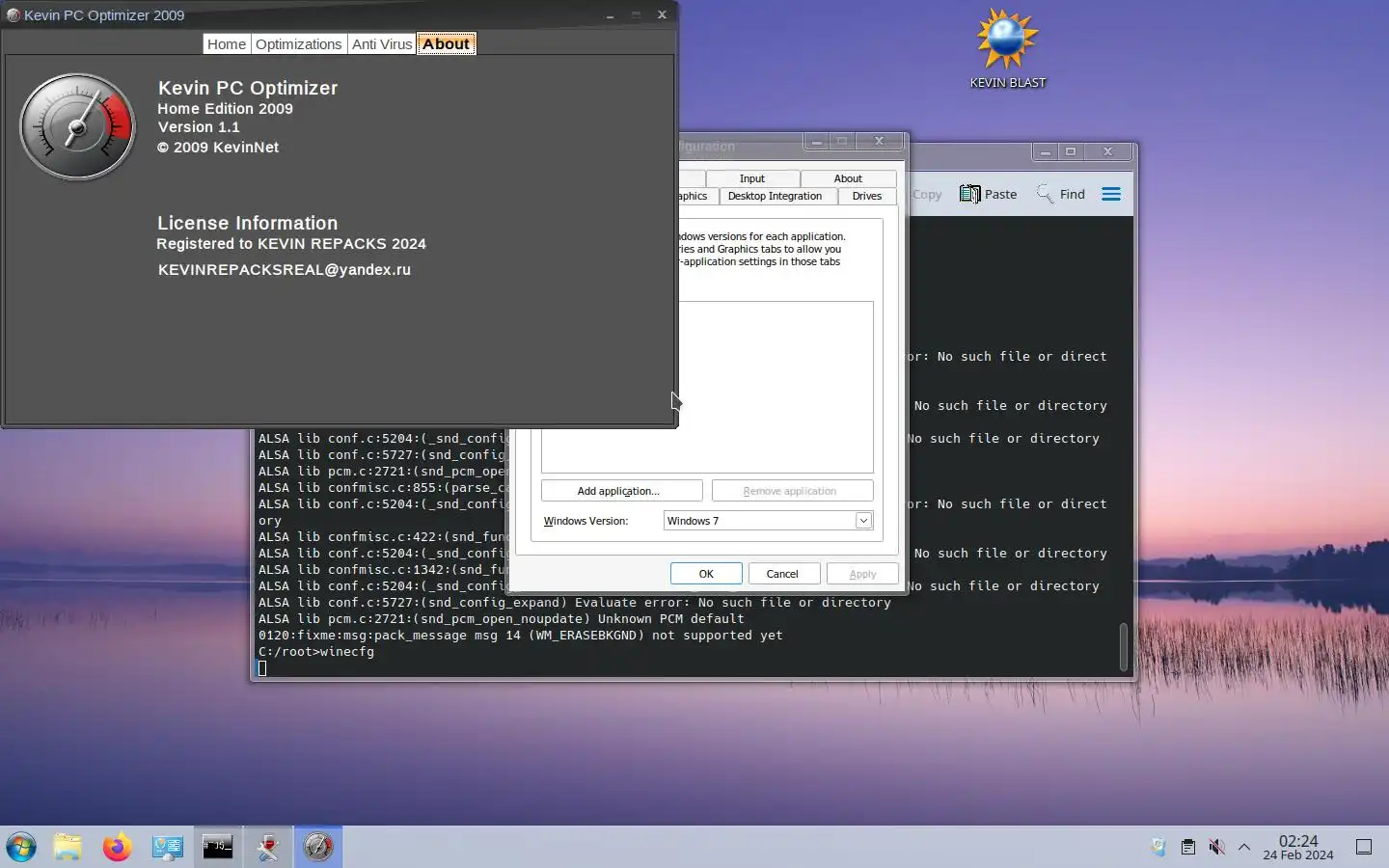The height and width of the screenshot is (868, 1389).
Task: Open the clipboard tray icon
Action: 1188,848
